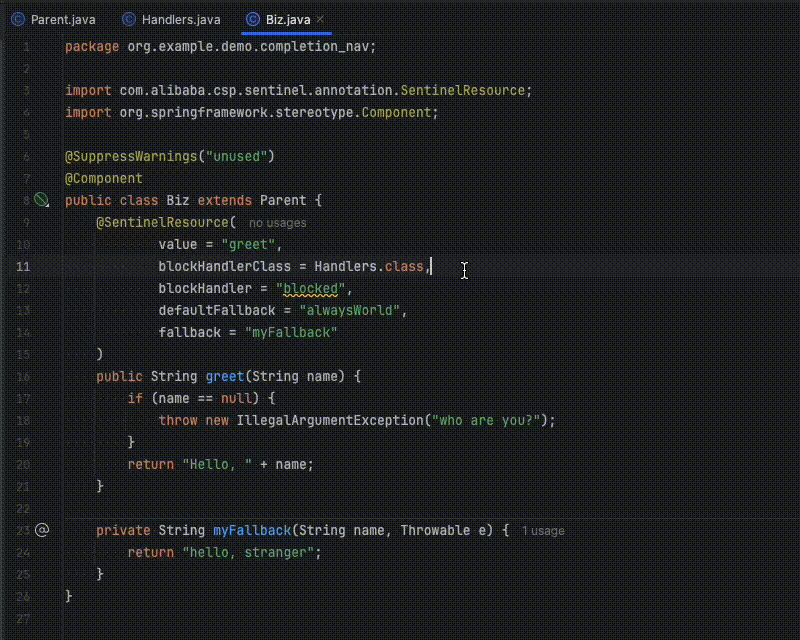Close the Biz.java tab
This screenshot has width=800, height=640.
pyautogui.click(x=320, y=19)
